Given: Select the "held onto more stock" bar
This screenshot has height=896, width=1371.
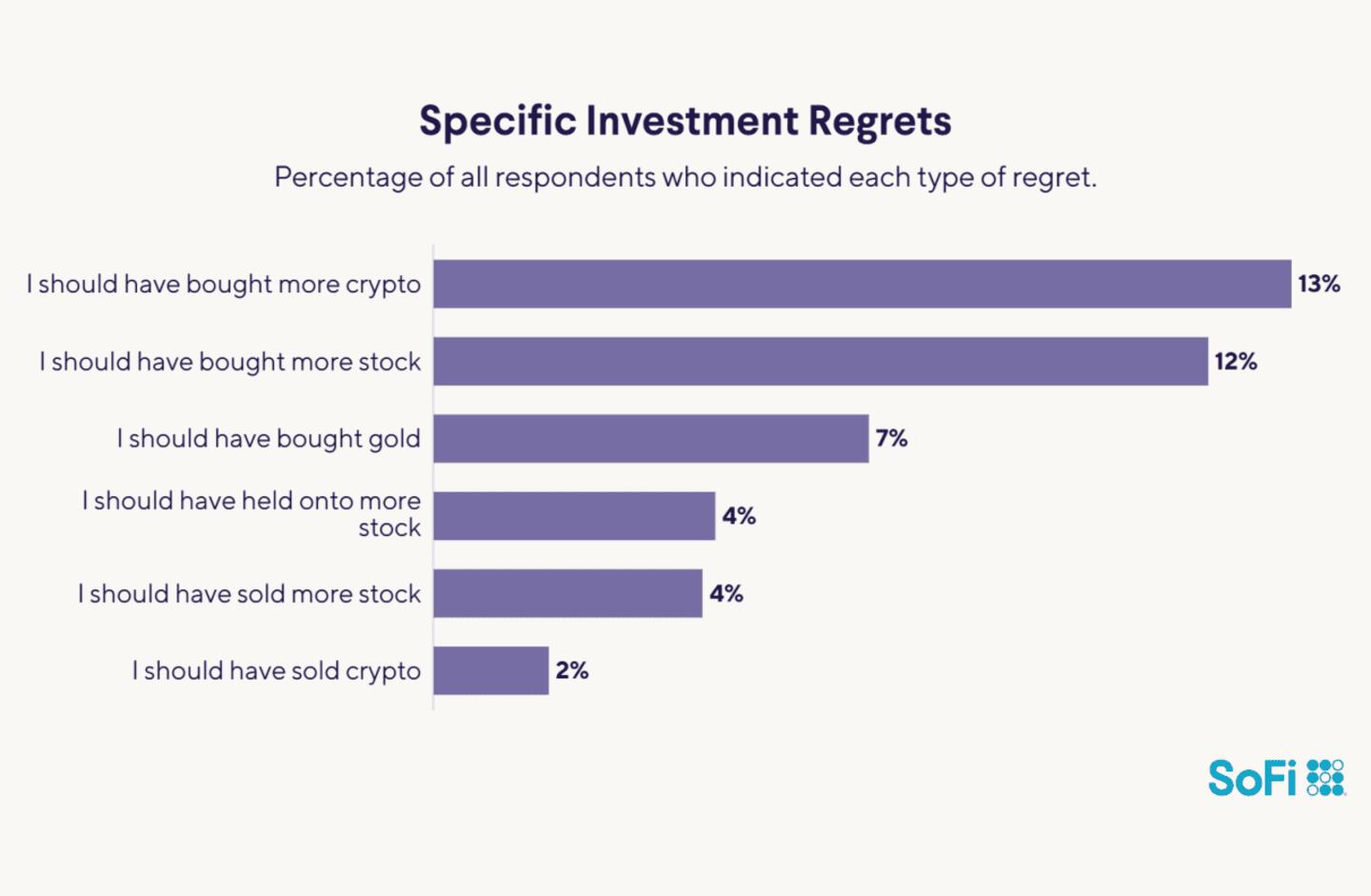Looking at the screenshot, I should (573, 516).
